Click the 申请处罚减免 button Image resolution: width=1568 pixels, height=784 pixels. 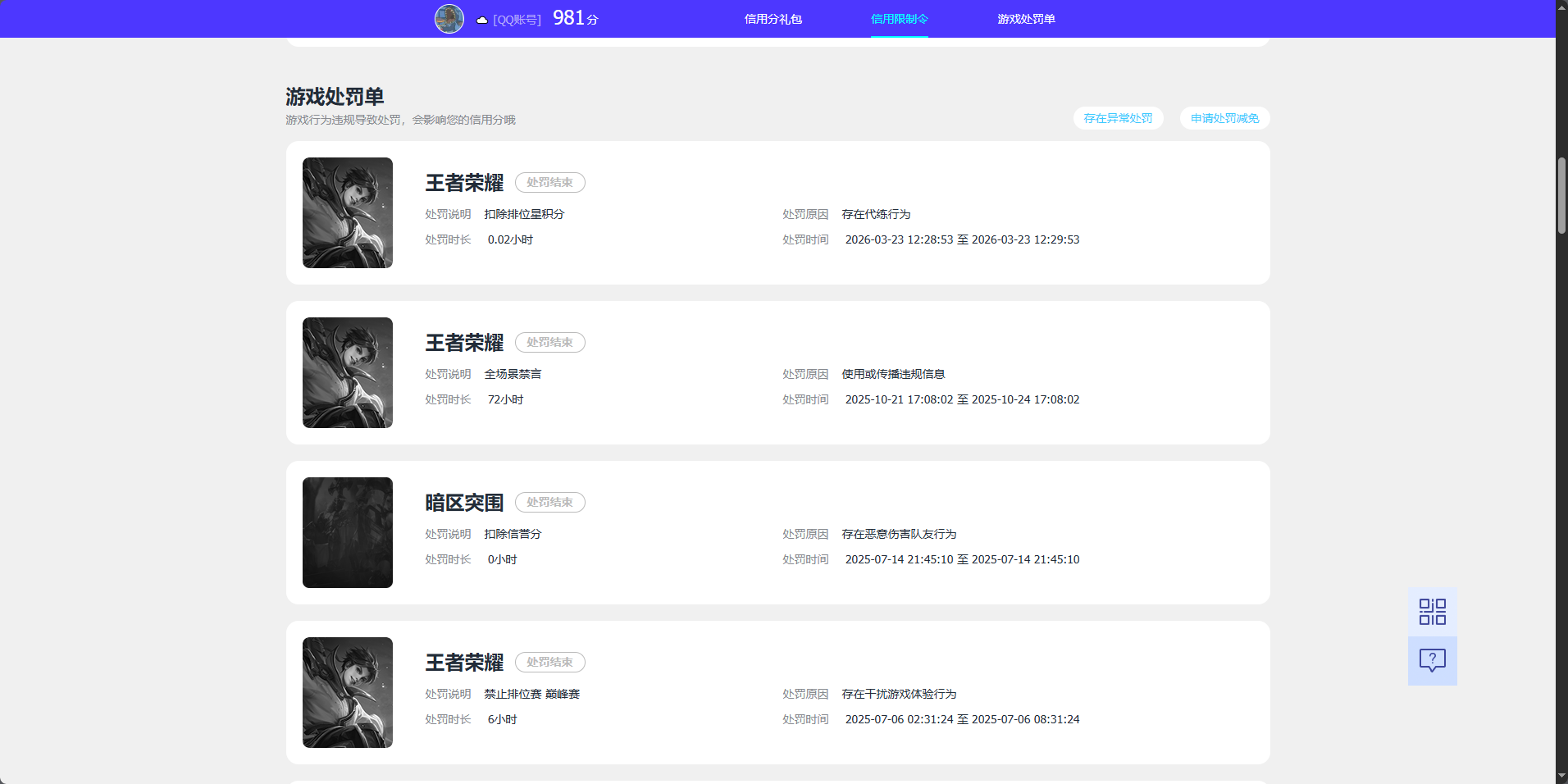click(1223, 118)
